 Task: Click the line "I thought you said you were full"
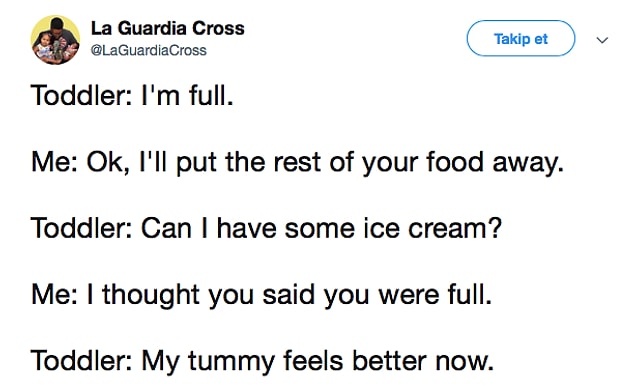pyautogui.click(x=262, y=295)
